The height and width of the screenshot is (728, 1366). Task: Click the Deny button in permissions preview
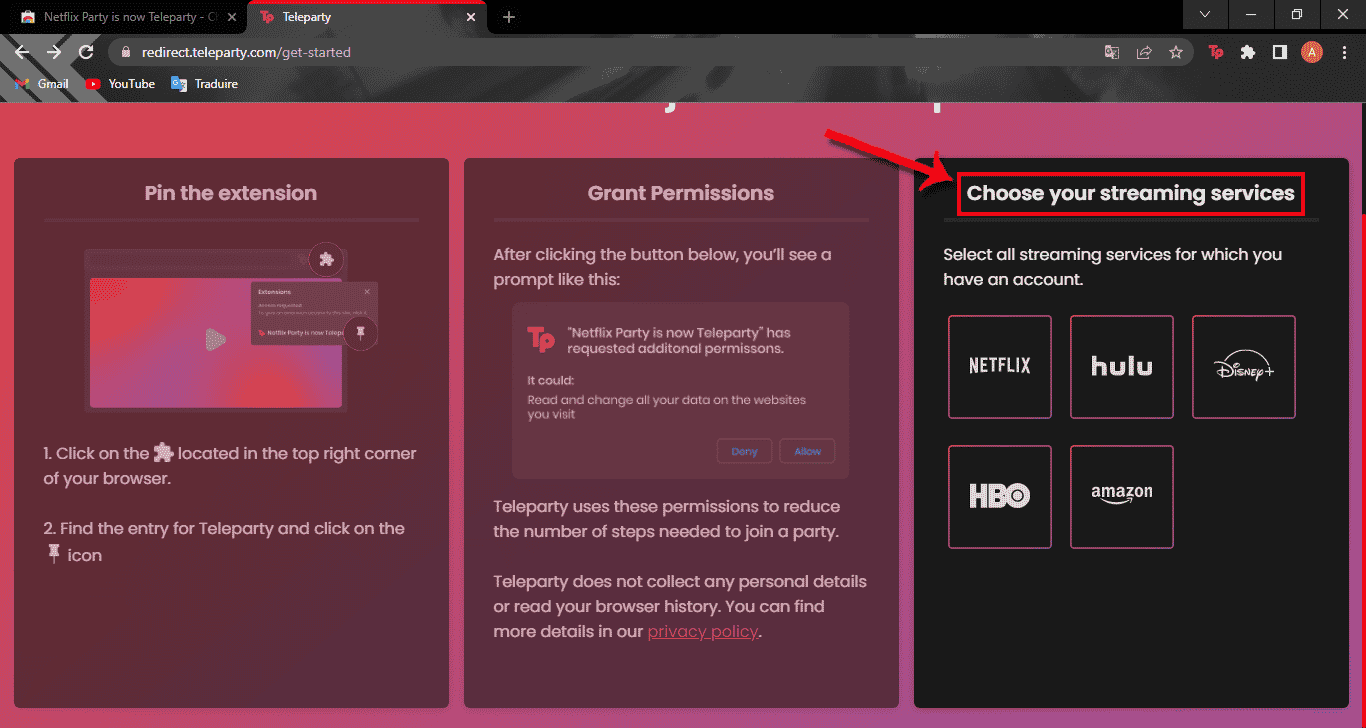744,451
